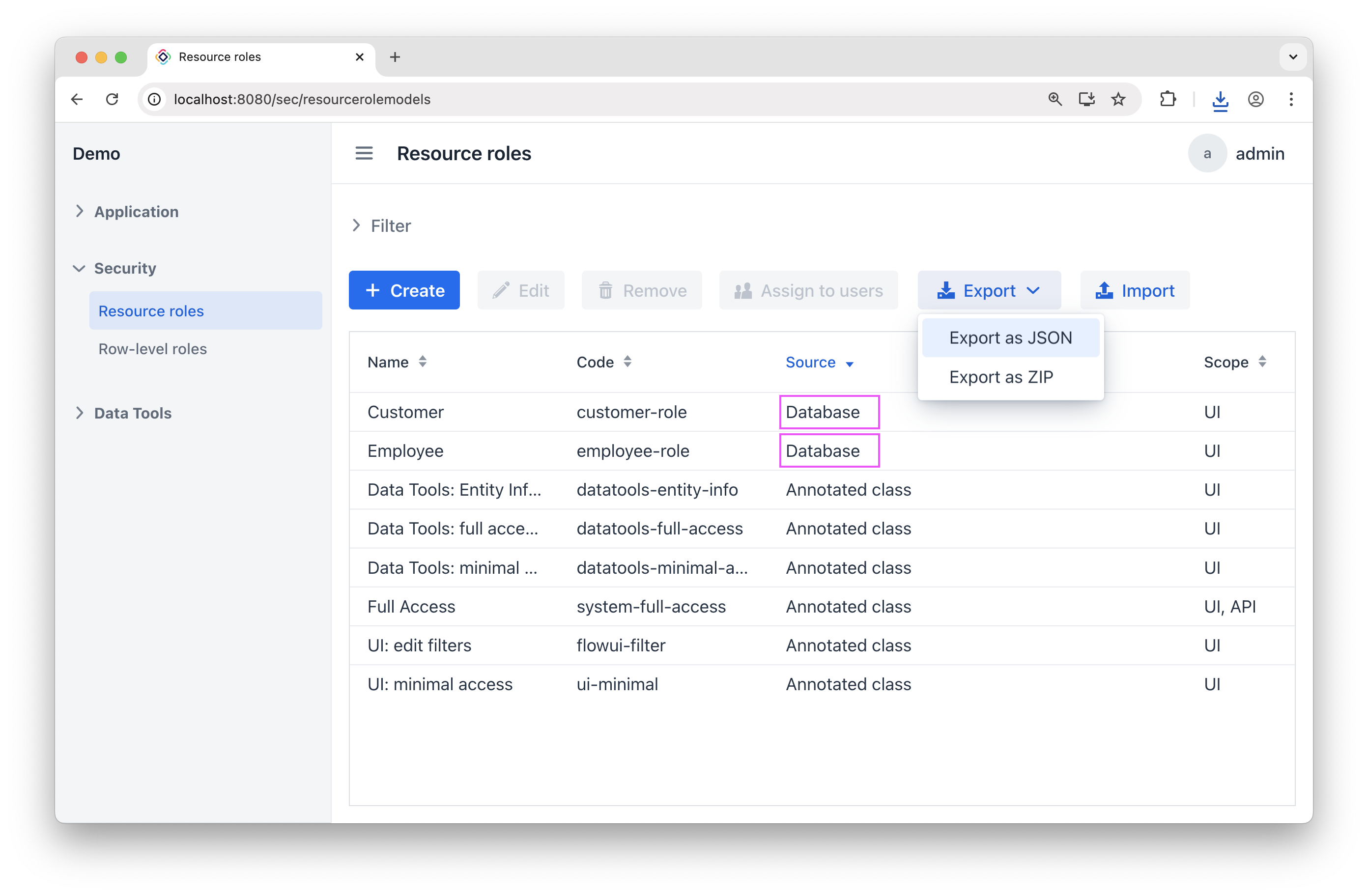Click the bookmark star in address bar
Image resolution: width=1368 pixels, height=896 pixels.
pyautogui.click(x=1118, y=99)
